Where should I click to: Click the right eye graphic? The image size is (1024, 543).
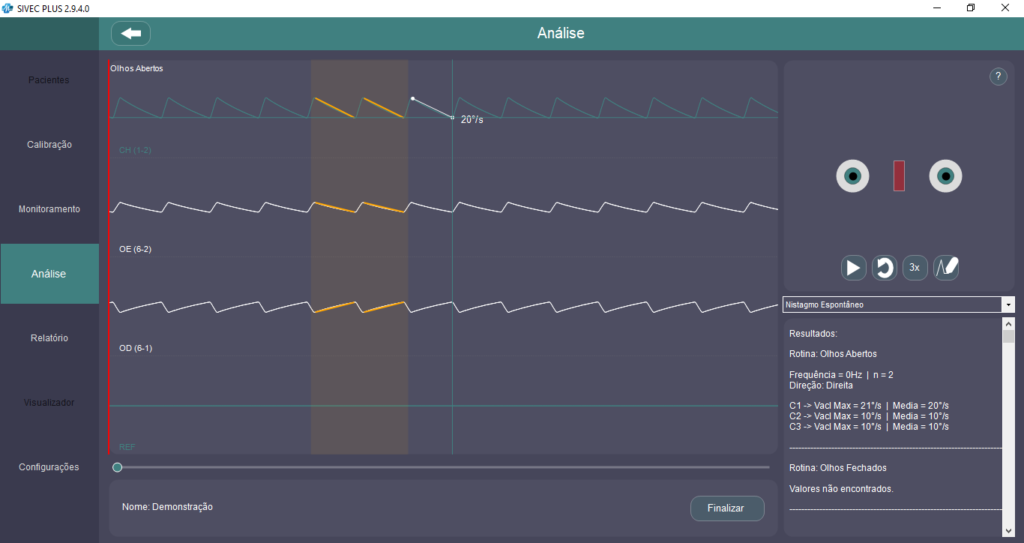pos(945,176)
